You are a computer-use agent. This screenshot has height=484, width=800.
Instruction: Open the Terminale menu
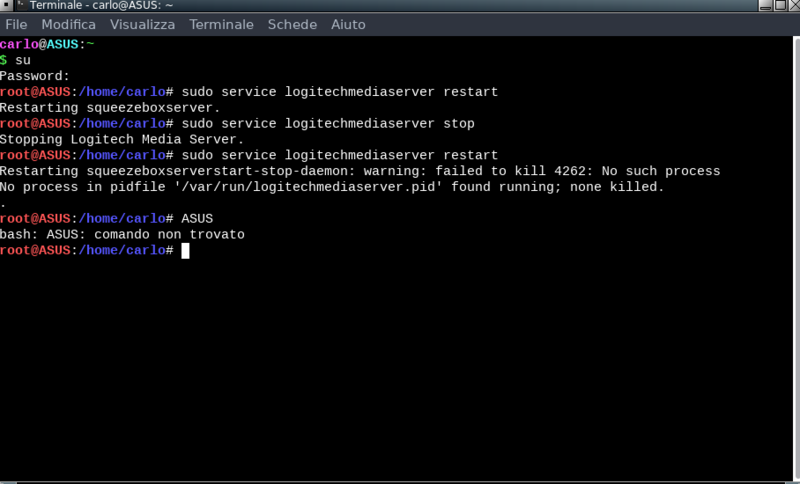(221, 24)
